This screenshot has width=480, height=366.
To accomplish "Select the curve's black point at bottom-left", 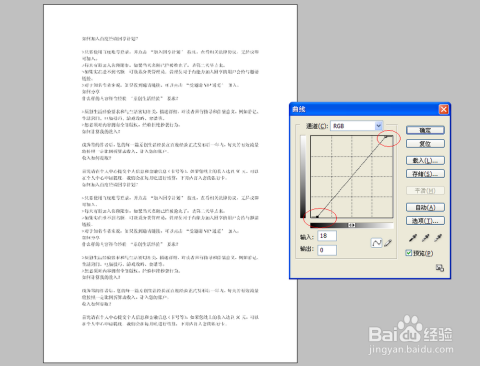I will tap(317, 217).
